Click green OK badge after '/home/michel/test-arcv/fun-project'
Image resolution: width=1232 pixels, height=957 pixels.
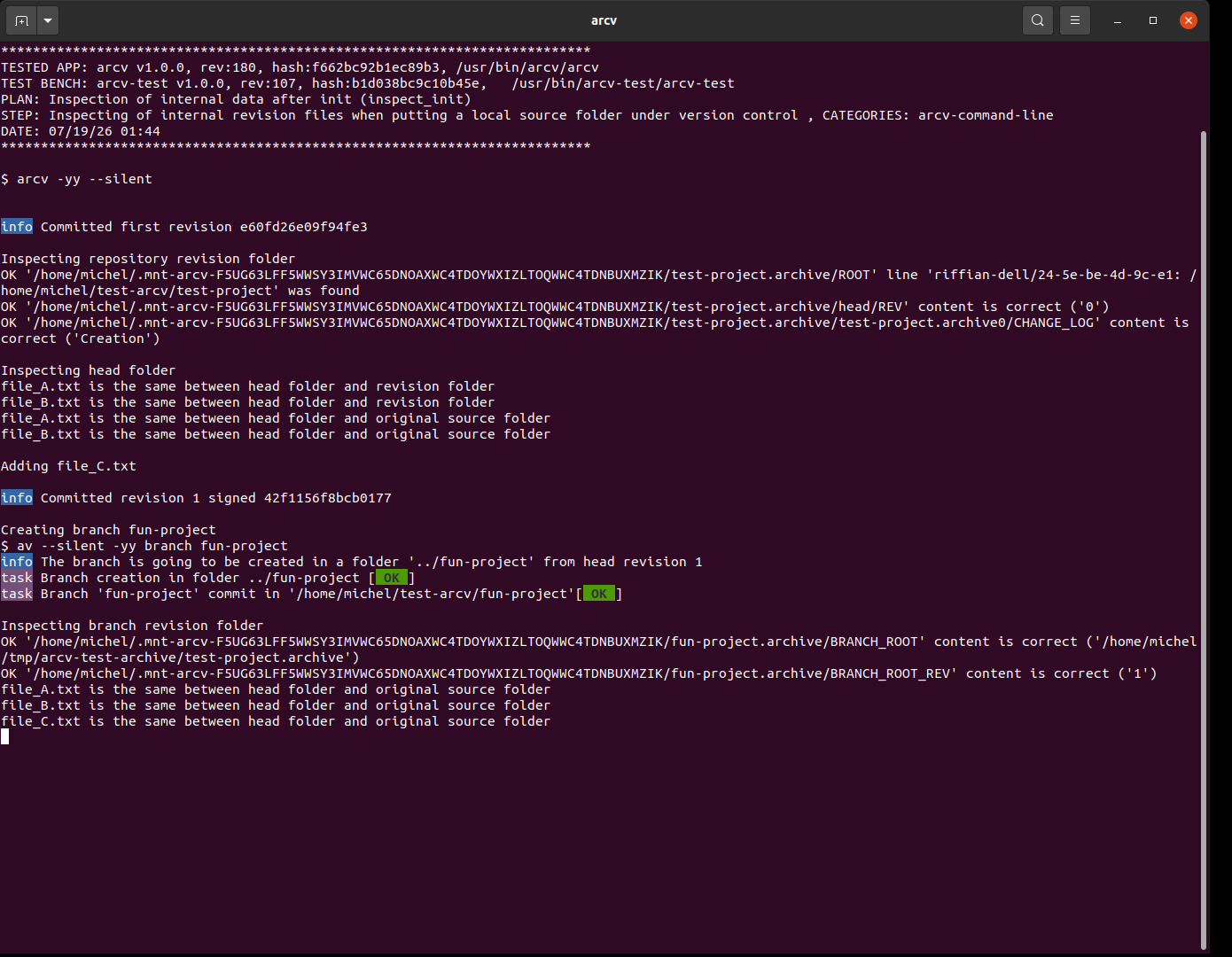(x=599, y=594)
